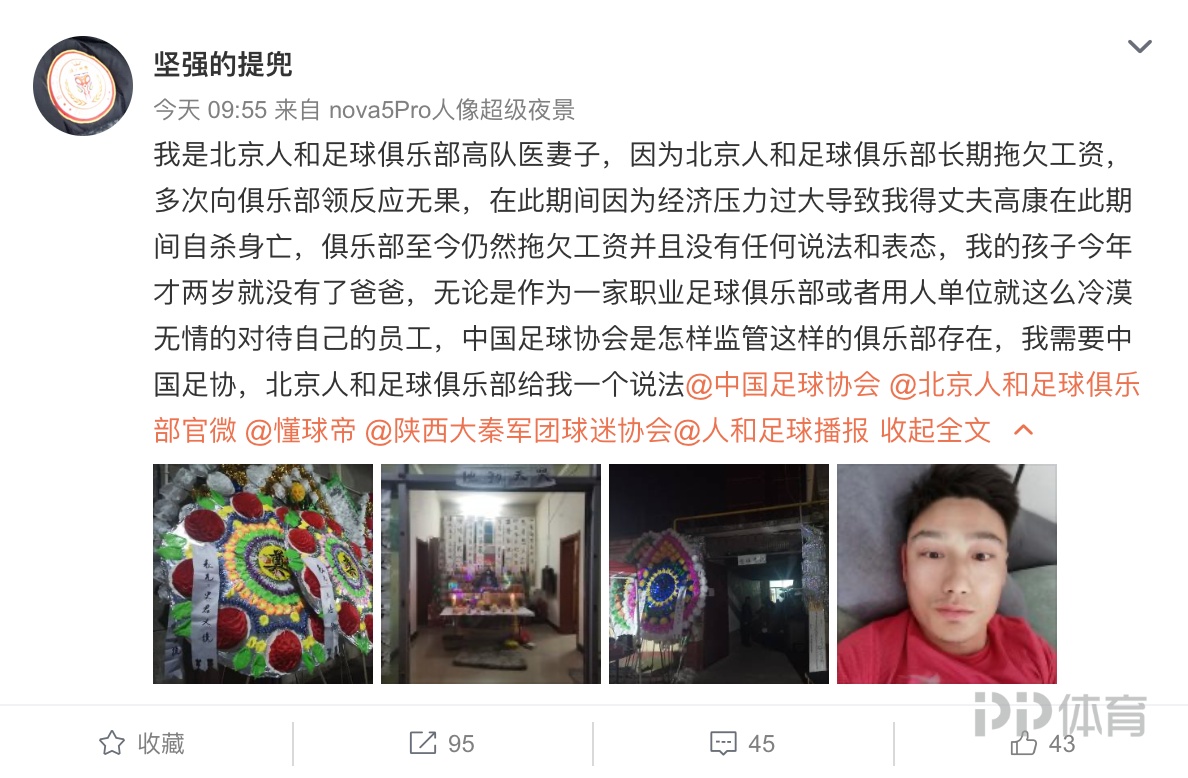Screen dimensions: 1188x778
Task: Click the repost share icon
Action: coord(423,743)
